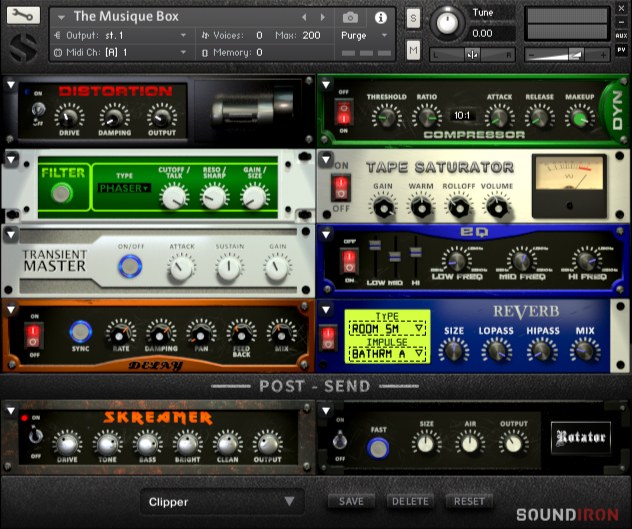Open the Filter module menu arrow
The width and height of the screenshot is (632, 529).
[11, 160]
